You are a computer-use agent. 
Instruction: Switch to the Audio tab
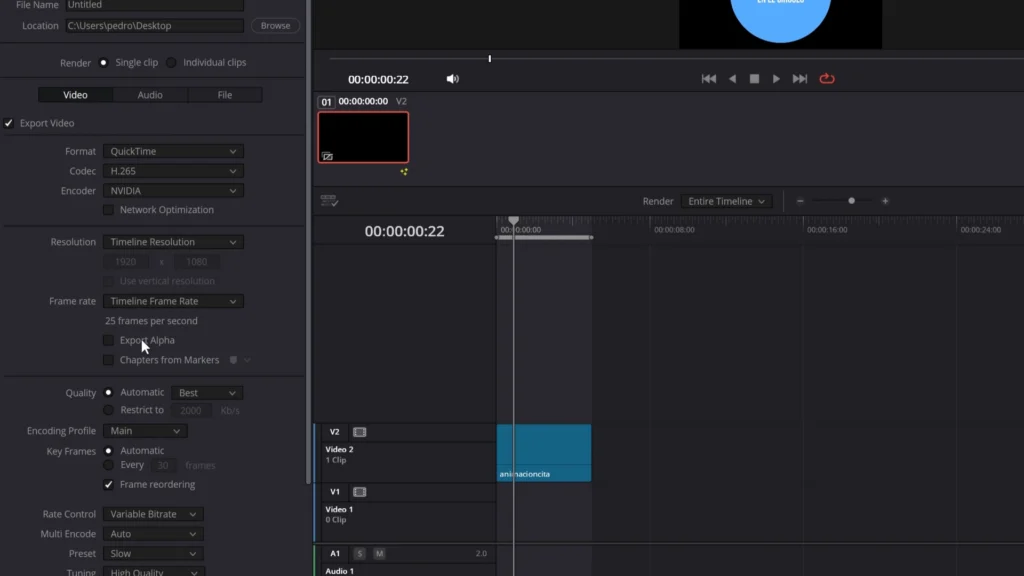150,95
